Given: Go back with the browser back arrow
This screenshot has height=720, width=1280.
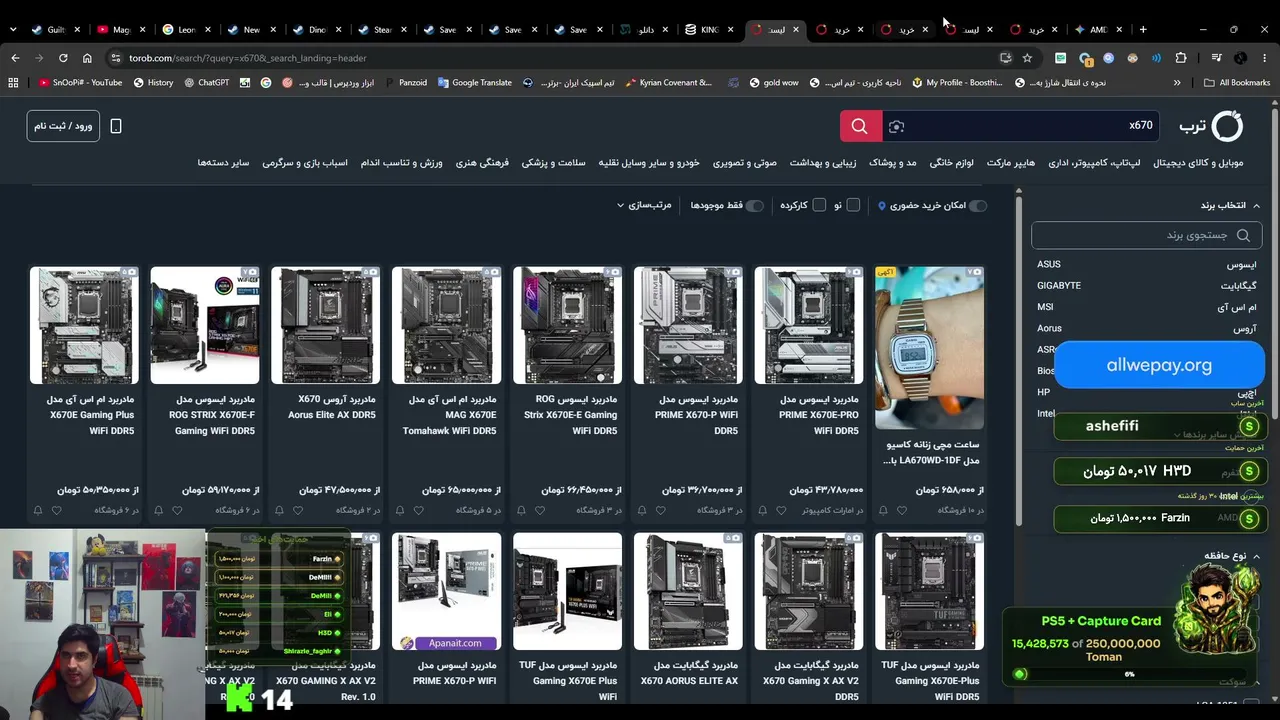Looking at the screenshot, I should point(15,58).
